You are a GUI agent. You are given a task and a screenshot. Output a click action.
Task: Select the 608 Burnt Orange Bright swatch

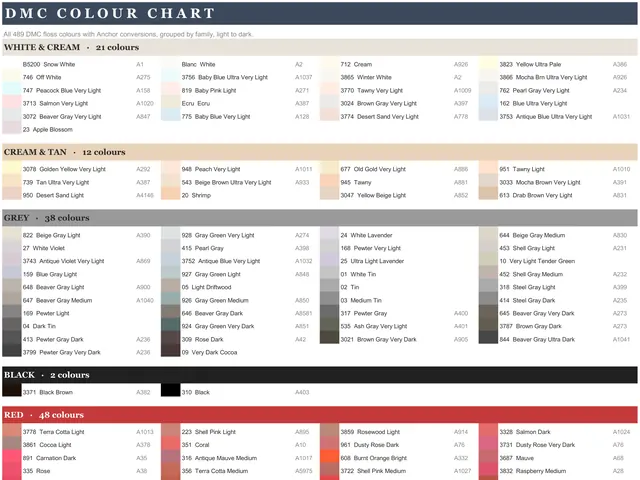click(329, 458)
